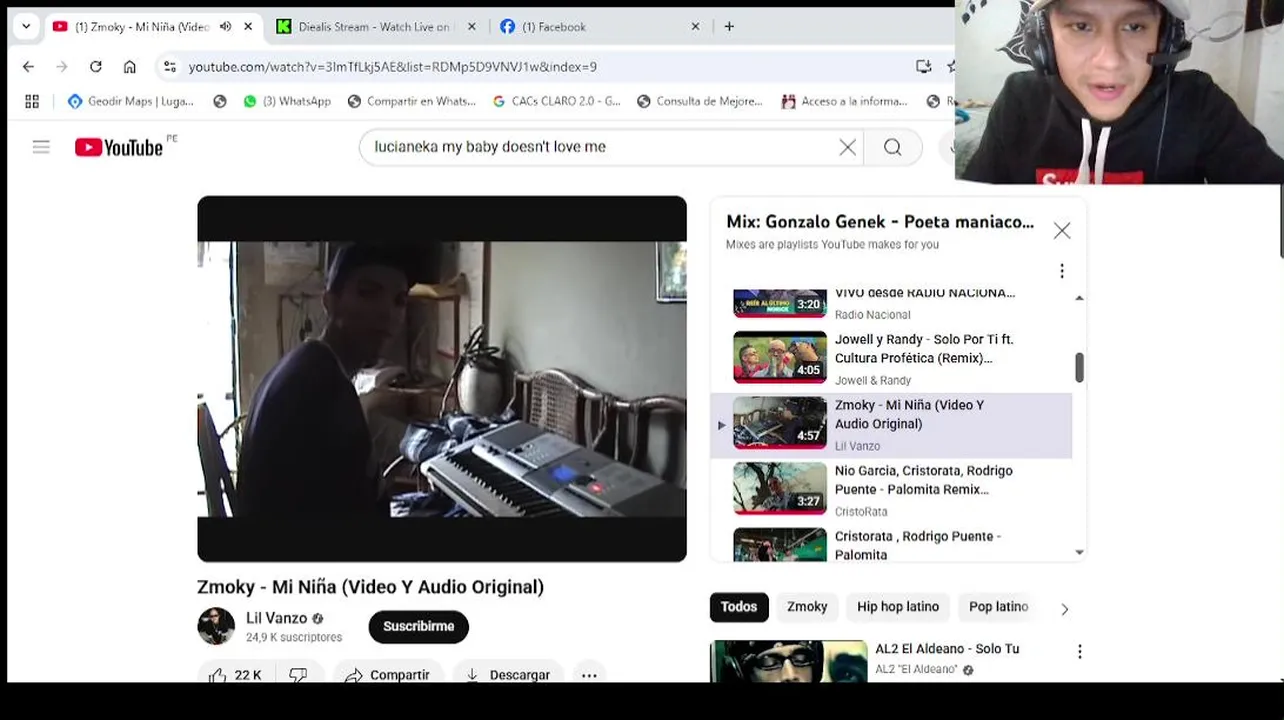Open the Compartir en Whats... bookmark
The width and height of the screenshot is (1284, 720).
pyautogui.click(x=411, y=101)
